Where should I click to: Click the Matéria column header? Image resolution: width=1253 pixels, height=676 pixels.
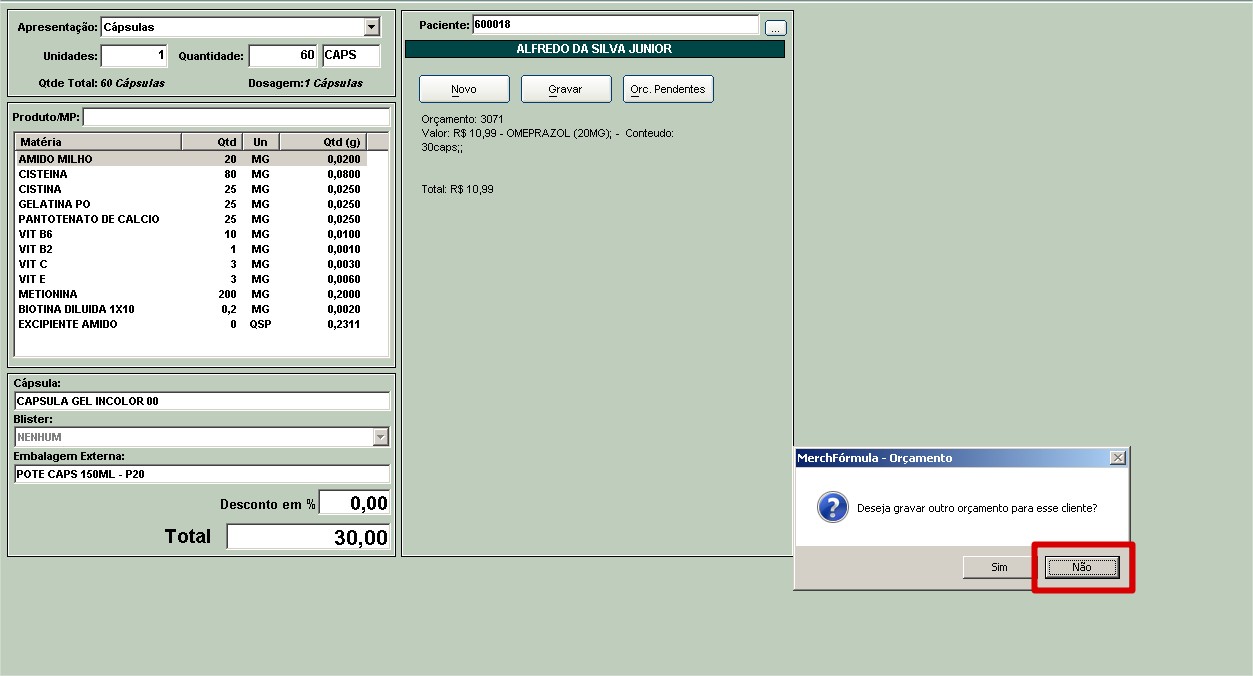tap(97, 142)
